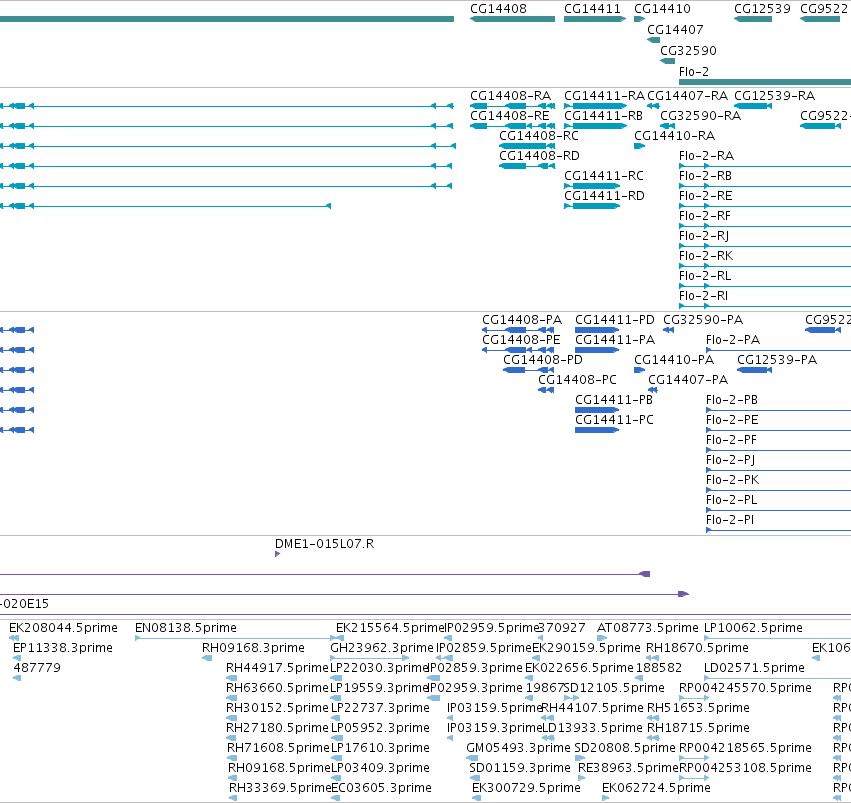
Task: Click EST label RH44917.5prime
Action: pyautogui.click(x=278, y=668)
